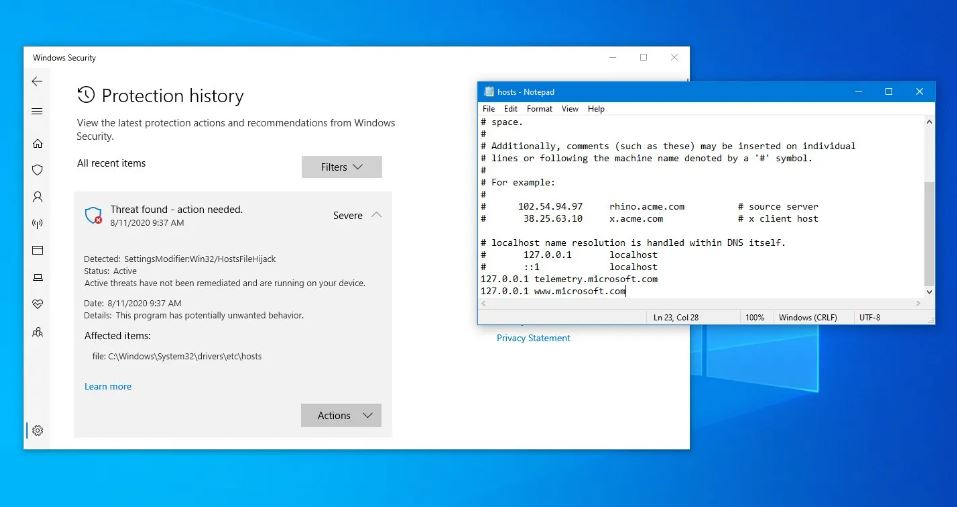Click the threat shield icon with red X
957x507 pixels.
pos(93,215)
